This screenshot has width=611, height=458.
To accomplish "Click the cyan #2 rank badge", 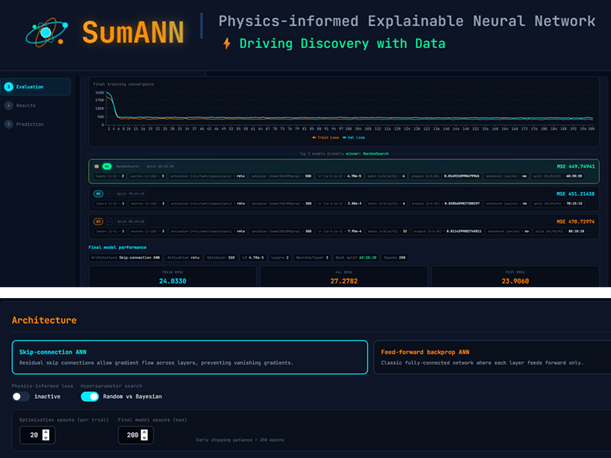I will [98, 194].
